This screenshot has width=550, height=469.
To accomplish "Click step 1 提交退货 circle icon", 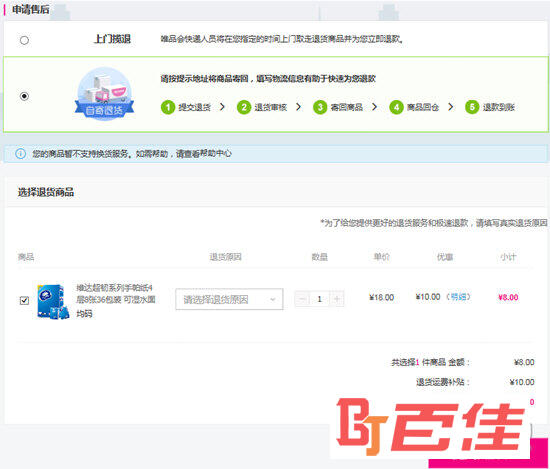I will (168, 107).
